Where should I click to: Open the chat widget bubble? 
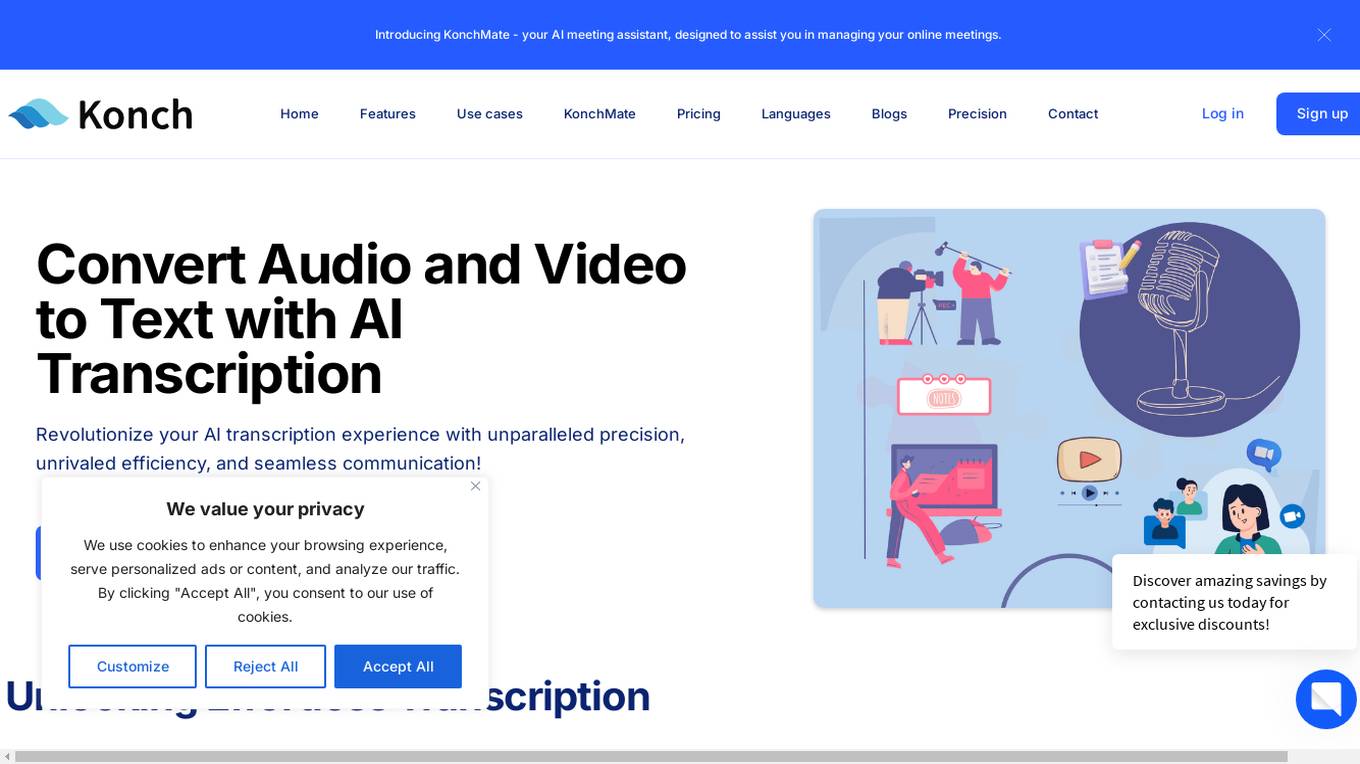(1326, 699)
